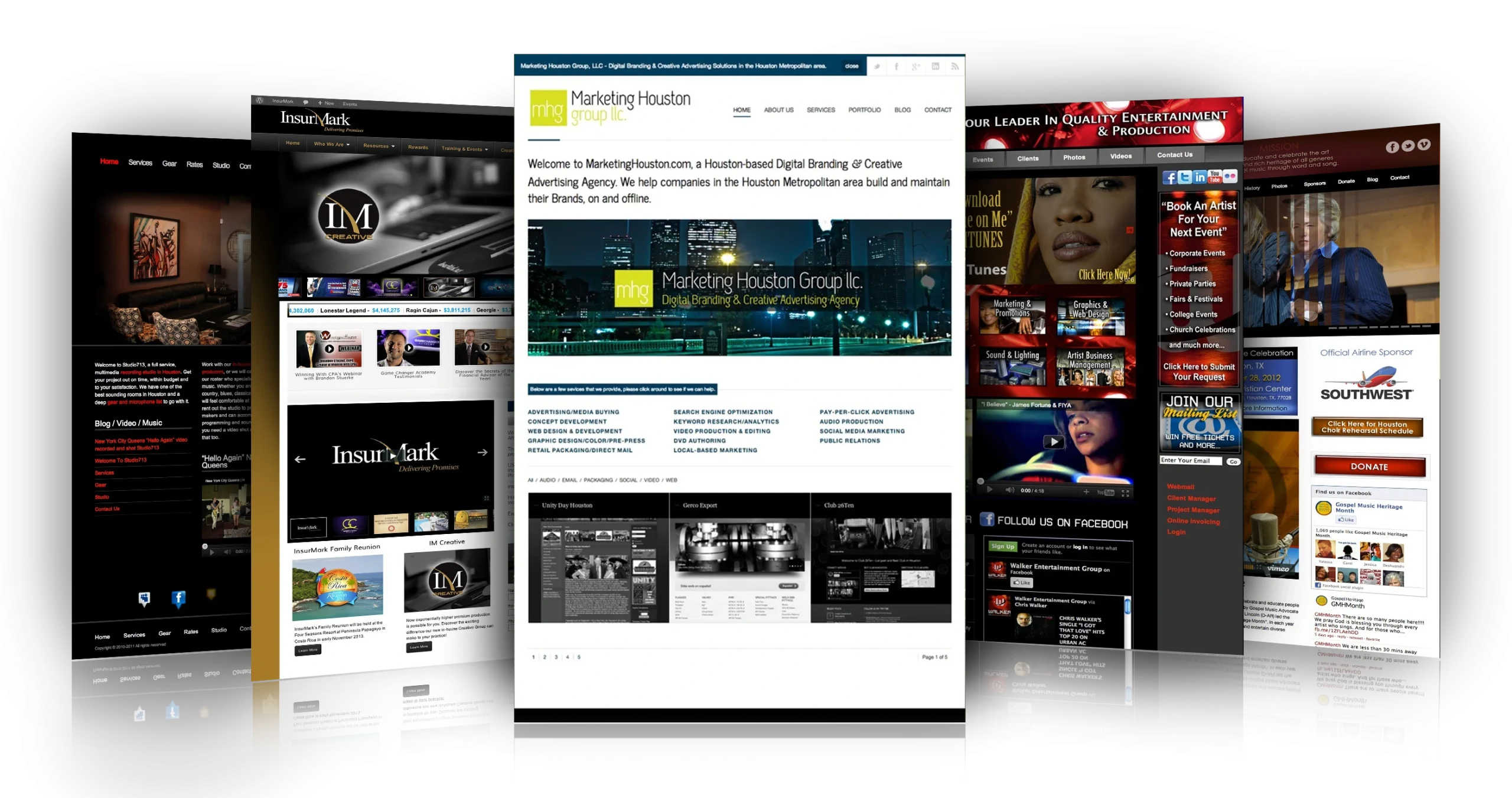Click Here for Houston Choir Rehearsal Schedule button
Image resolution: width=1512 pixels, height=798 pixels.
[1367, 427]
